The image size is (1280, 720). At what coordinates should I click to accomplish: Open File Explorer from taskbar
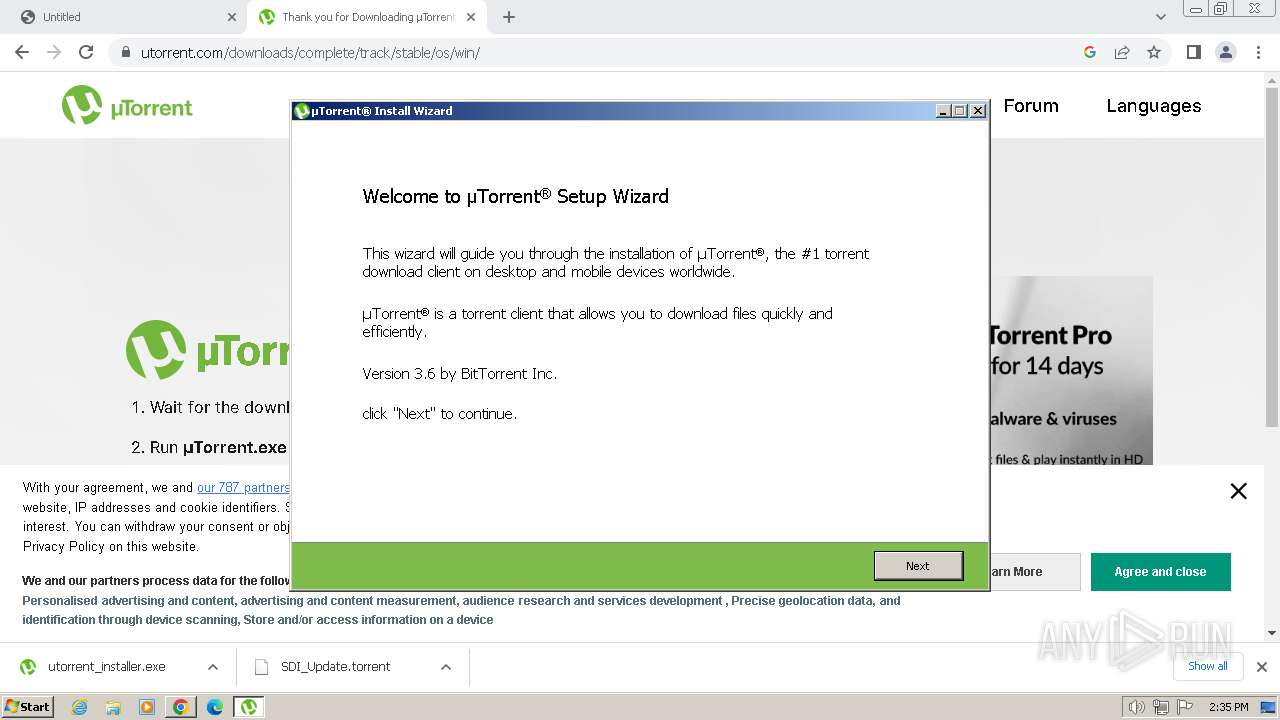tap(113, 707)
